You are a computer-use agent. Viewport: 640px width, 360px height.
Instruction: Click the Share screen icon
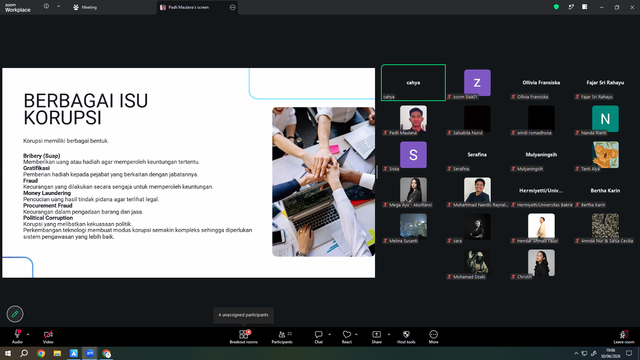(376, 334)
